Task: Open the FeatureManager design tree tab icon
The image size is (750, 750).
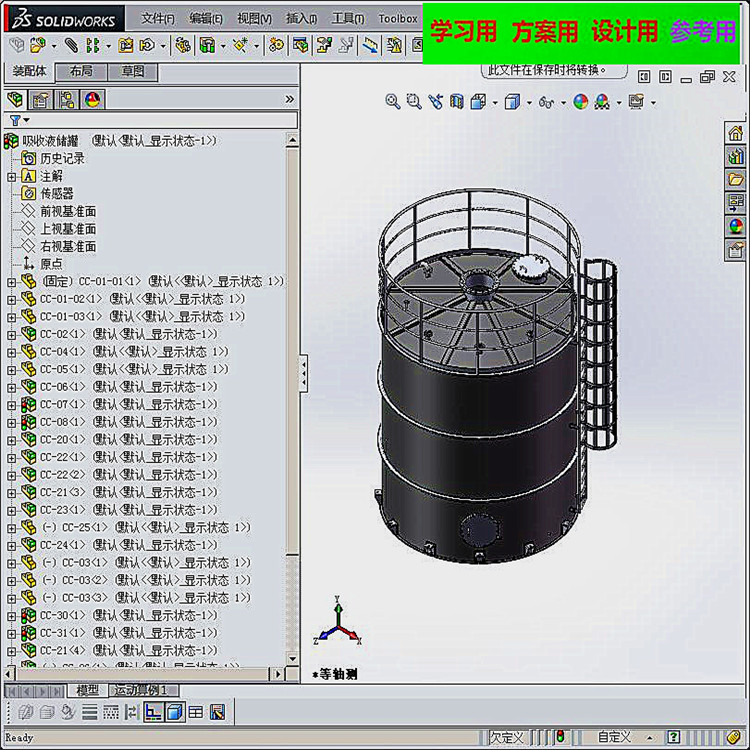Action: click(15, 99)
